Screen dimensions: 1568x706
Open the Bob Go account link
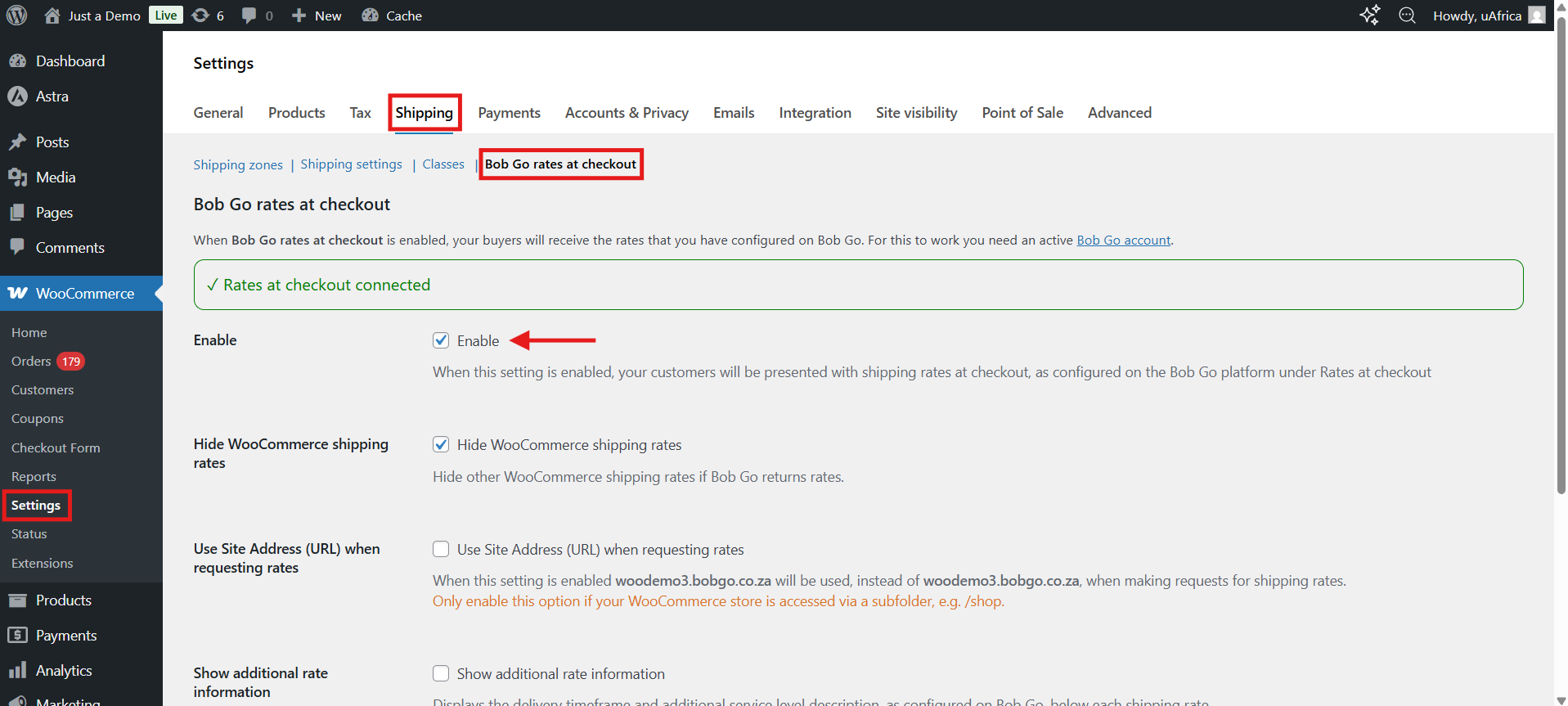click(x=1123, y=241)
